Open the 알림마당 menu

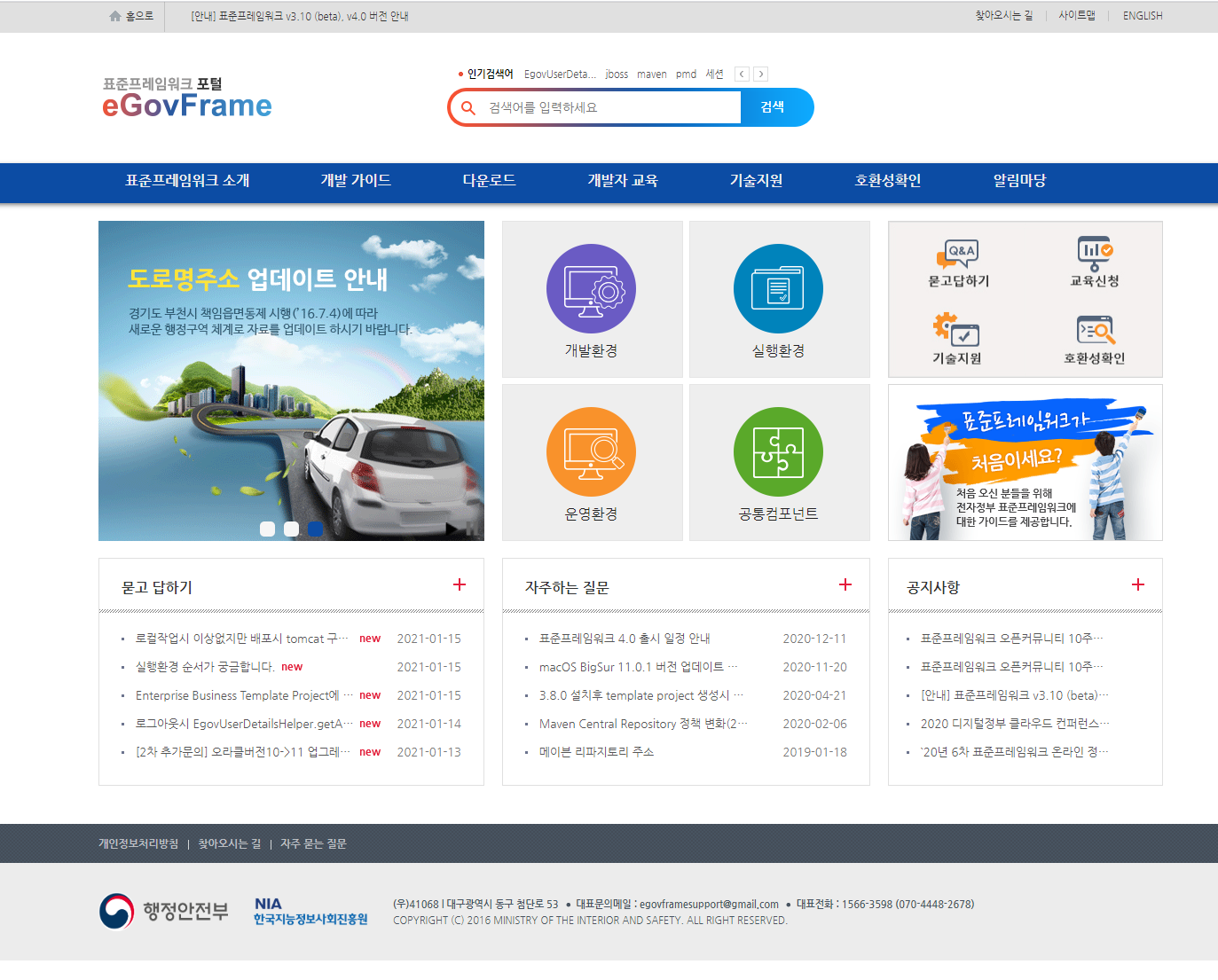tap(1020, 181)
